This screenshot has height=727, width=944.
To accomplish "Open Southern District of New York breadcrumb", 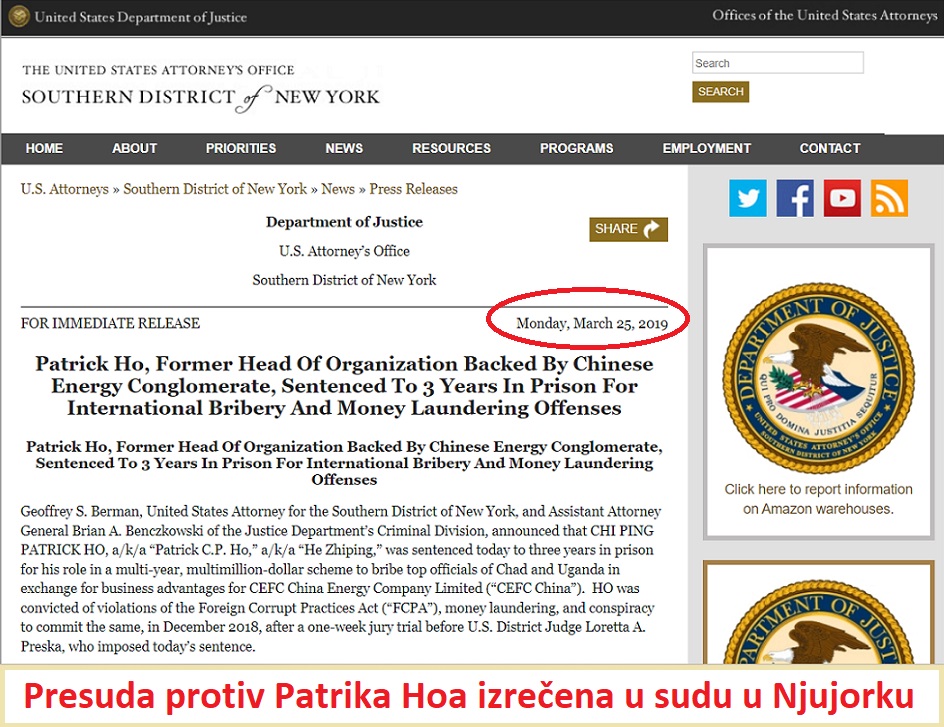I will coord(215,189).
